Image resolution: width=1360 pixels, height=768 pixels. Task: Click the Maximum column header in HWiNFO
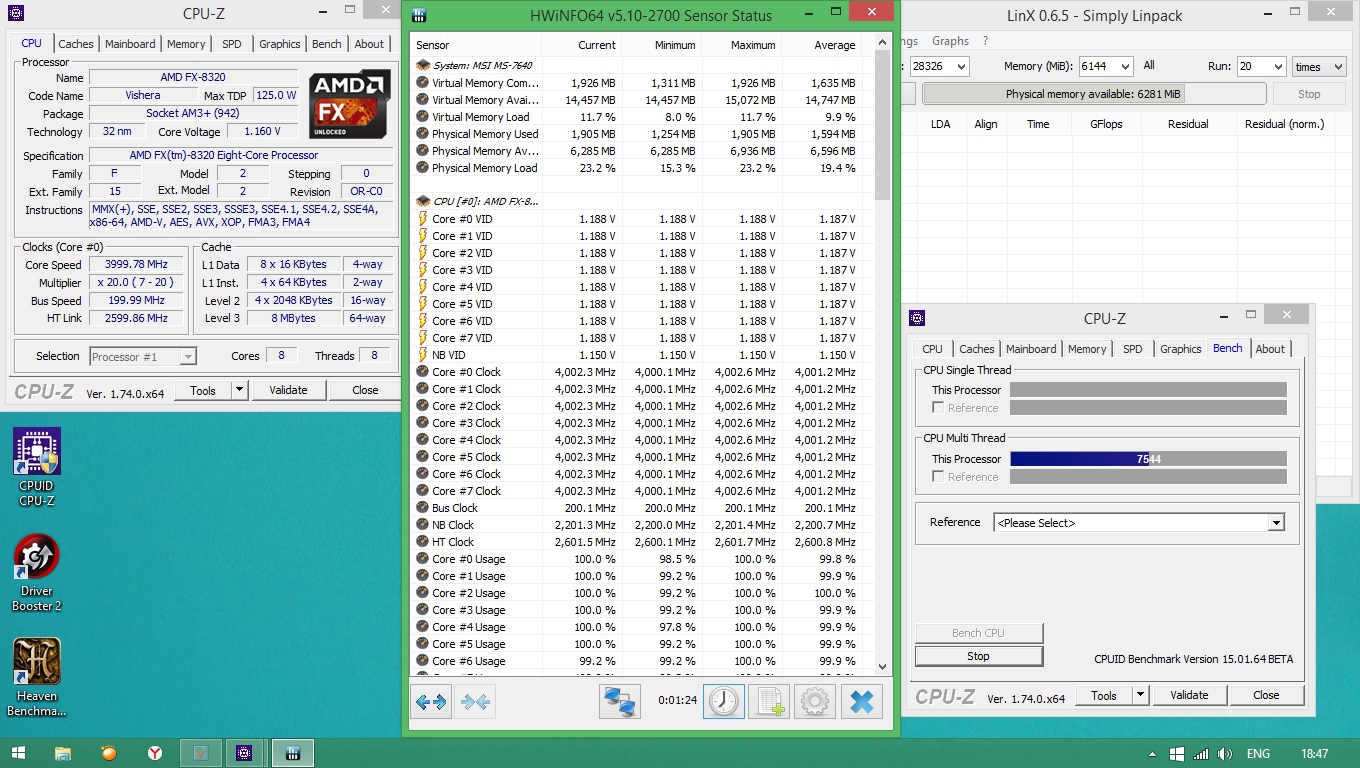coord(741,45)
